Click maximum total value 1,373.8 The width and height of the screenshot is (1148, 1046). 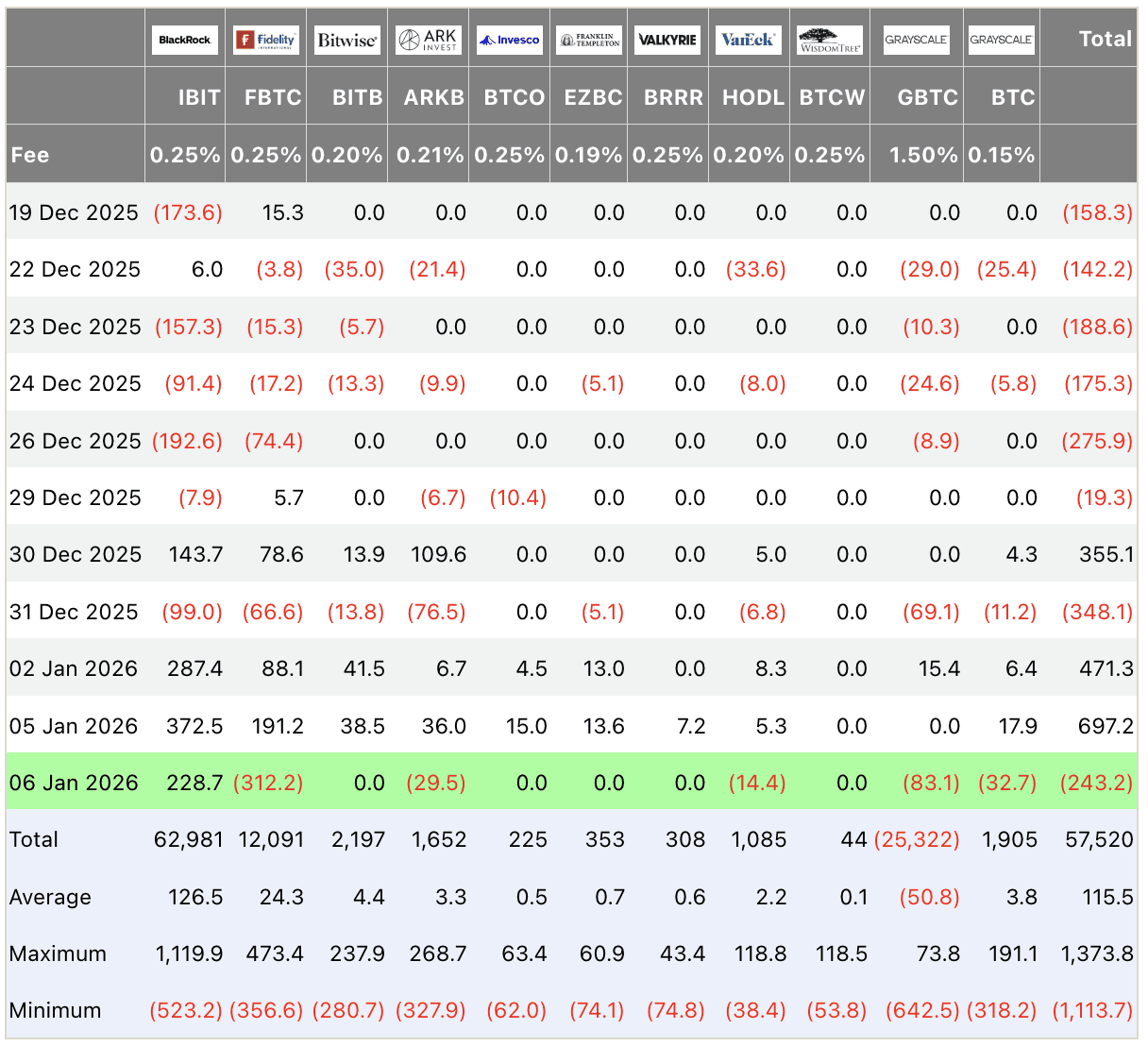click(x=1097, y=953)
